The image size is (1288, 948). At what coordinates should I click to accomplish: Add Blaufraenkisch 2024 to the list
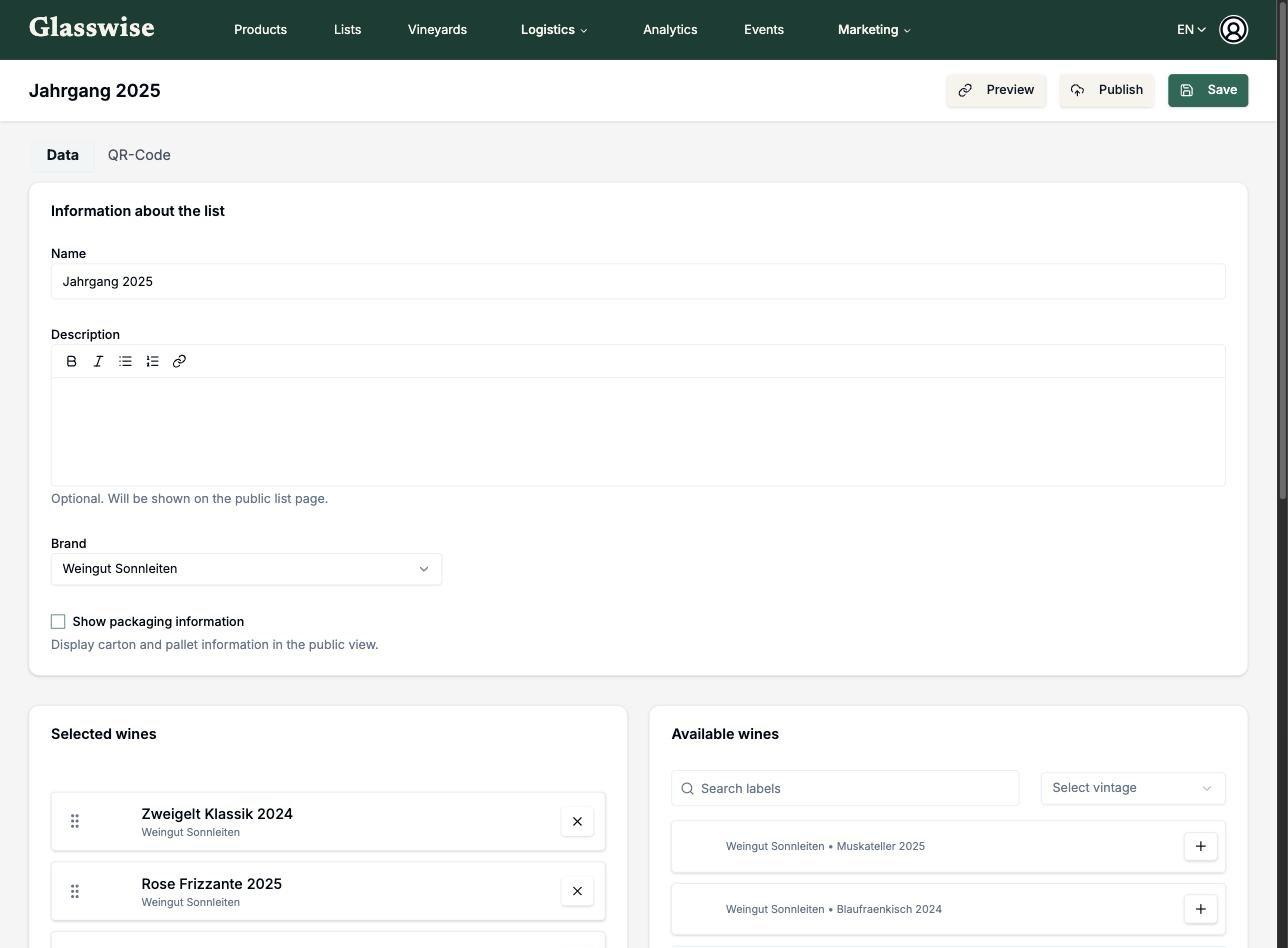coord(1201,909)
